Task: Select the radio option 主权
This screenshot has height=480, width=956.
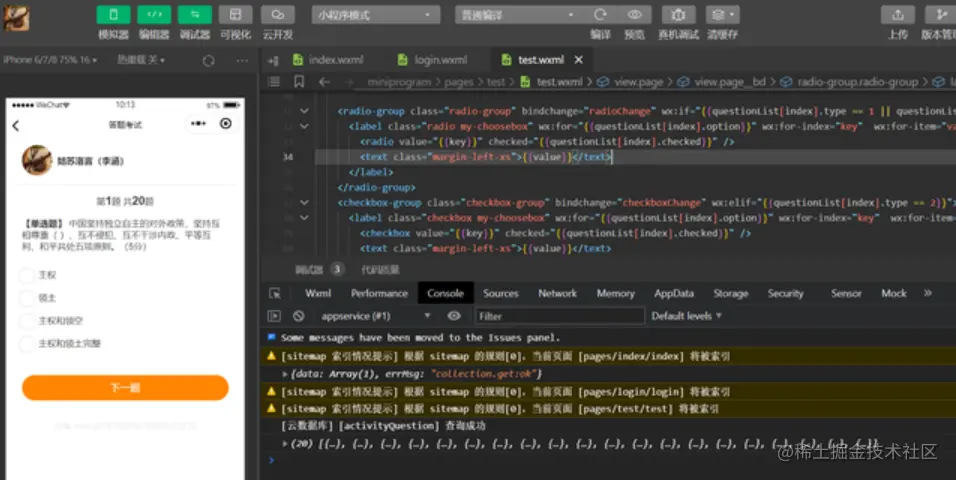Action: (27, 275)
